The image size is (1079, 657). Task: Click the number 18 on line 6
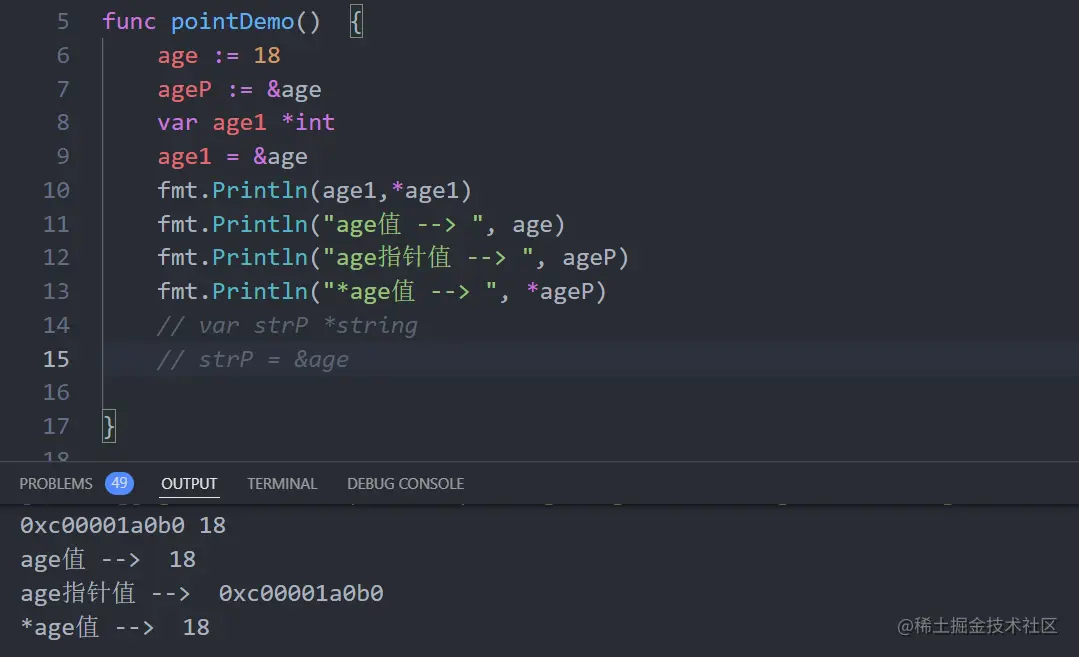coord(267,55)
